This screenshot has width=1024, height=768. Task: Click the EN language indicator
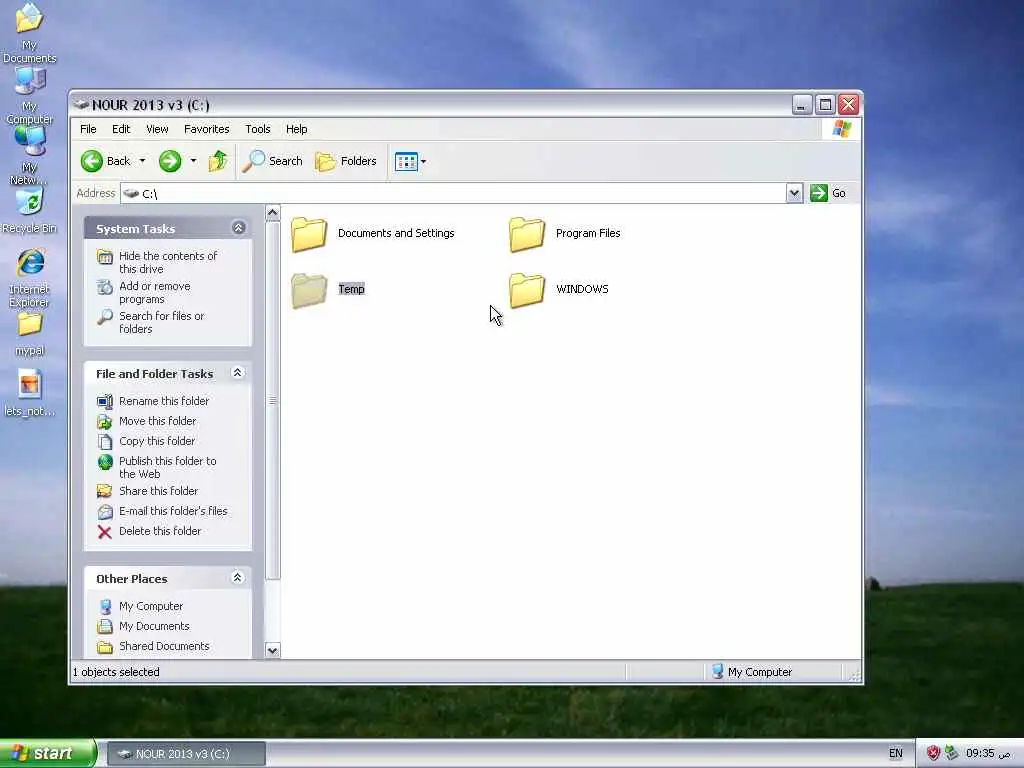pyautogui.click(x=895, y=753)
